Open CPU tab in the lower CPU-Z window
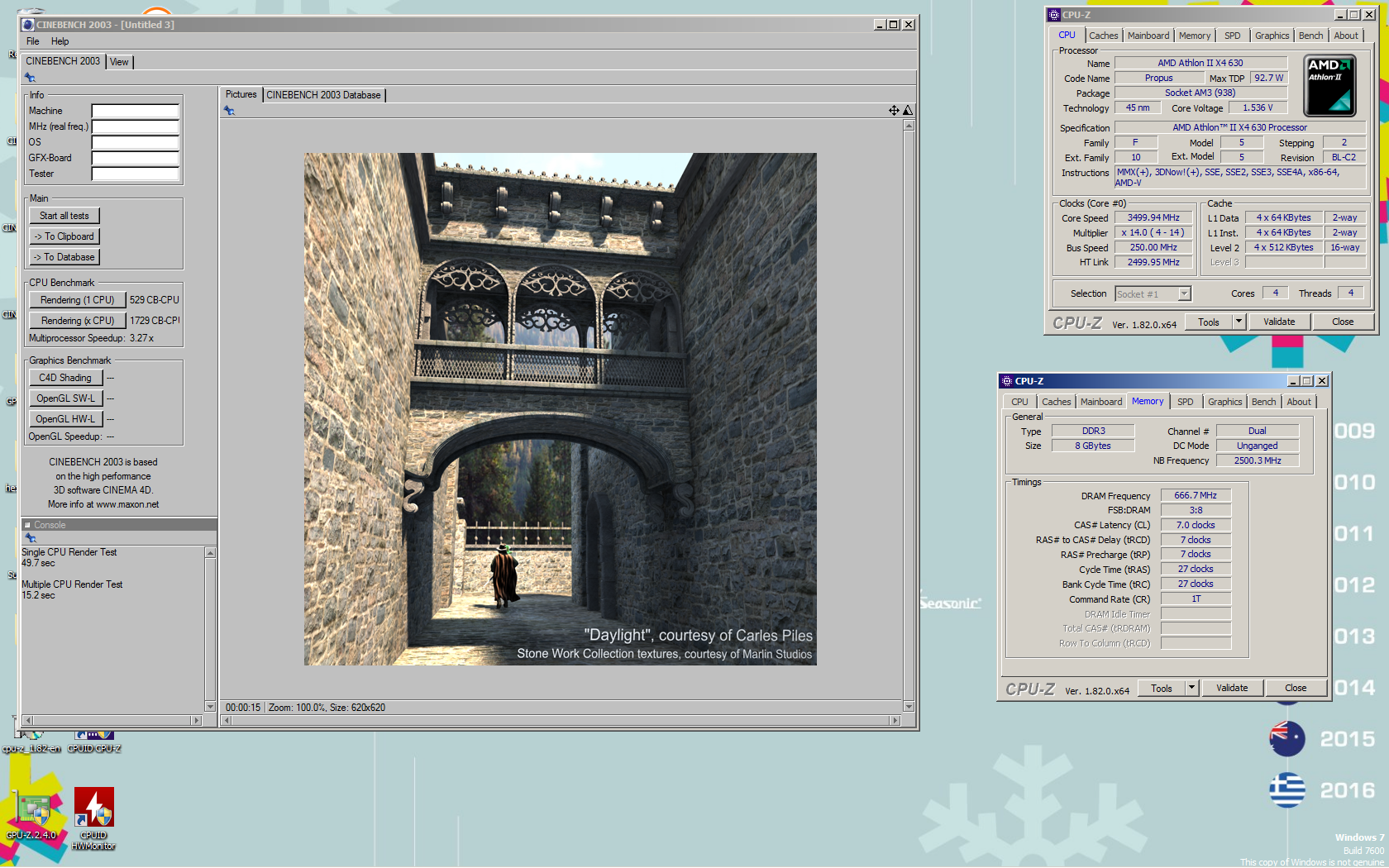 click(1019, 402)
